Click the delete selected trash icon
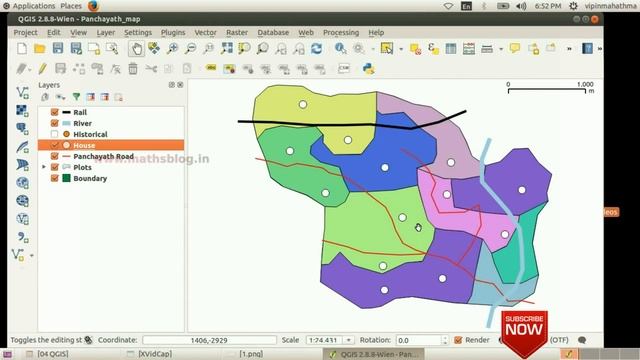 133,69
